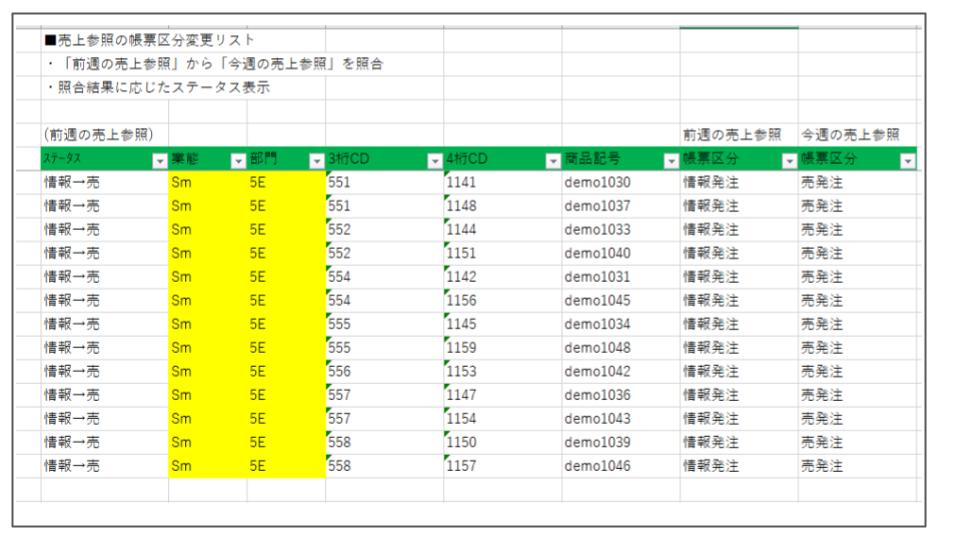Open the ステータス column filter dropdown
960x540 pixels.
[159, 160]
